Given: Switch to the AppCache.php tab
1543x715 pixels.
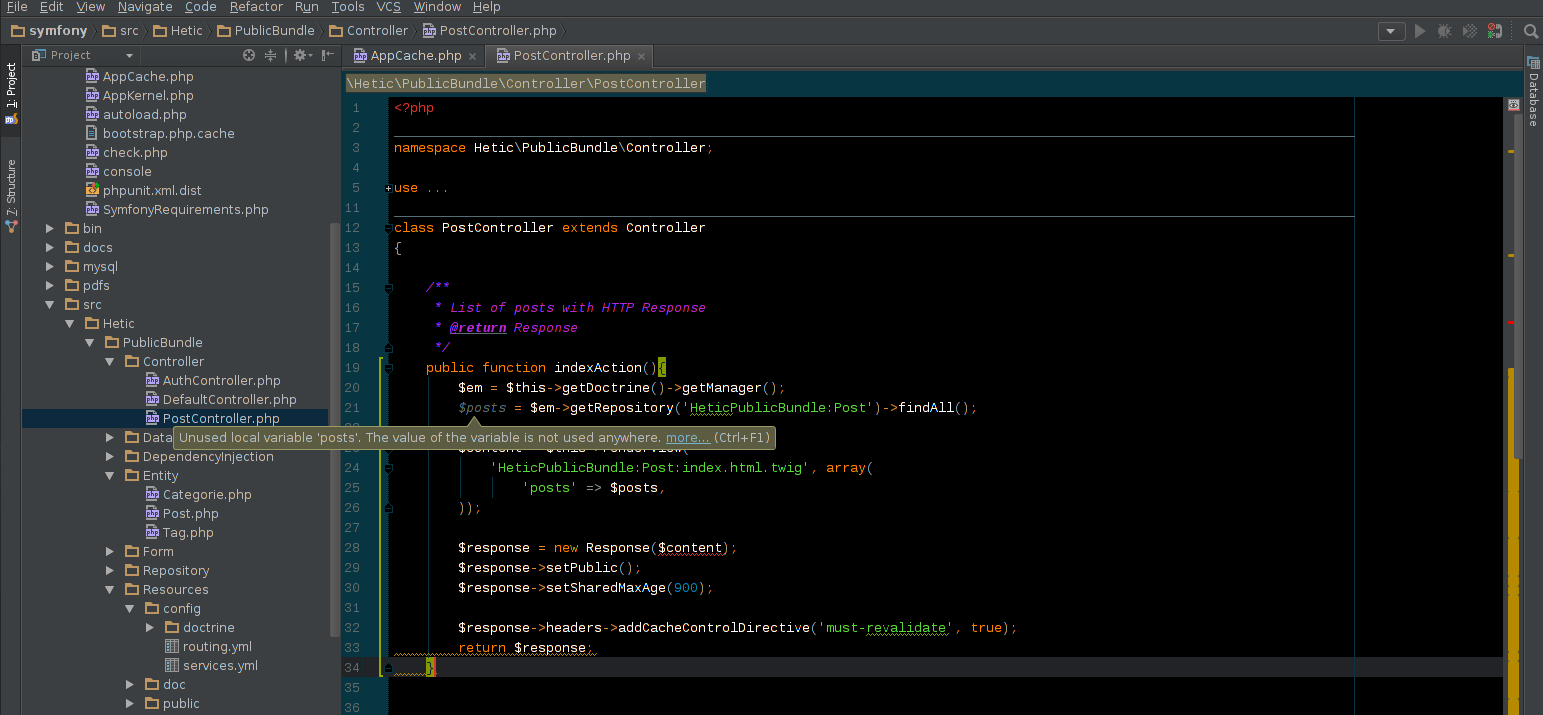Looking at the screenshot, I should [415, 55].
